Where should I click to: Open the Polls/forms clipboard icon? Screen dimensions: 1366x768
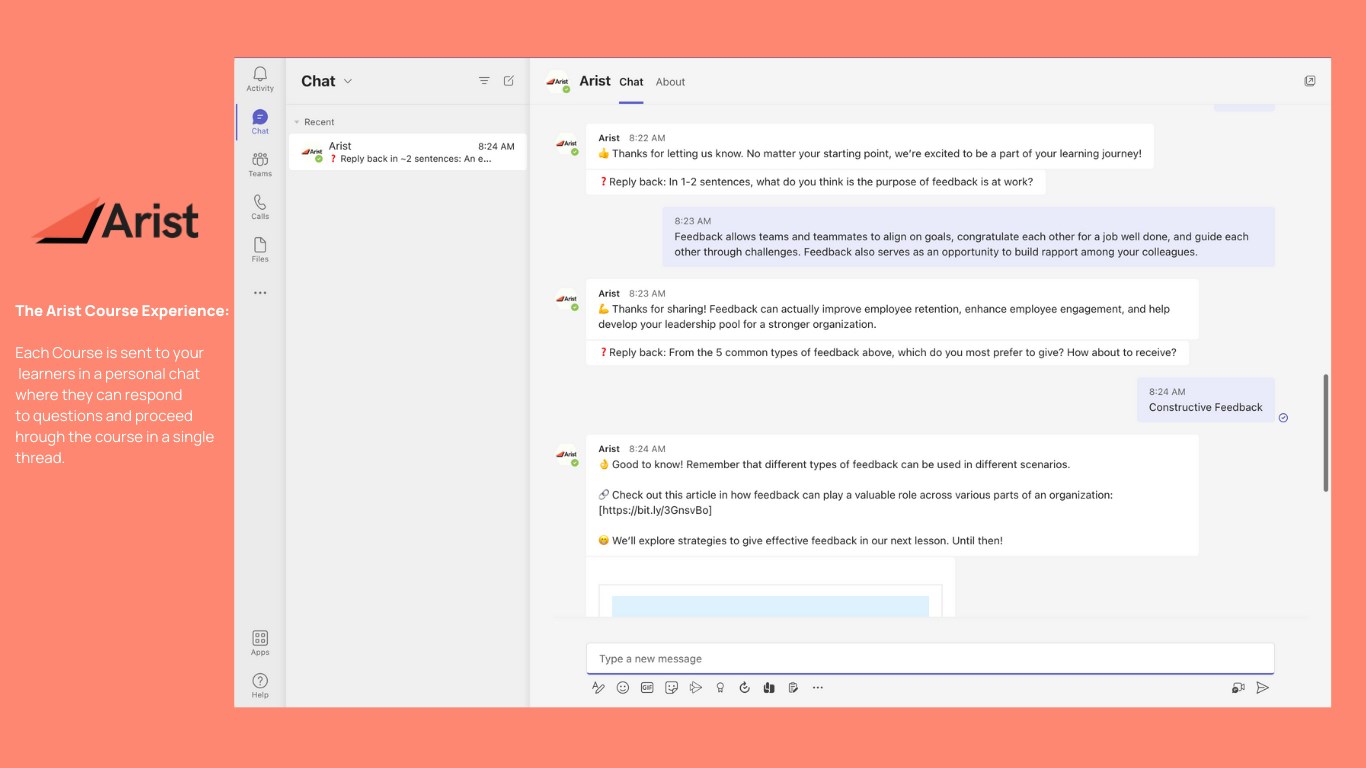(x=793, y=687)
